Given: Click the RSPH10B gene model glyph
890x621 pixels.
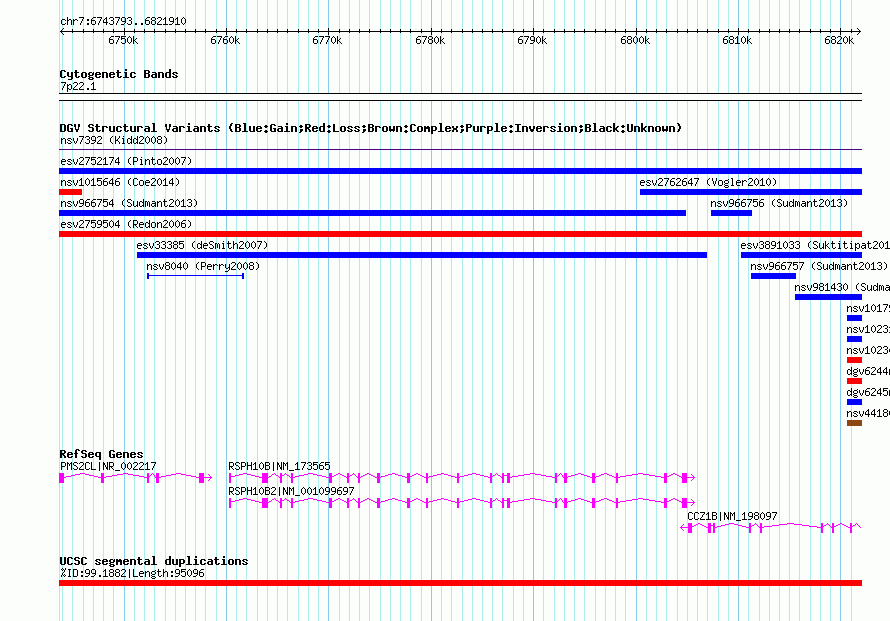Looking at the screenshot, I should point(461,478).
